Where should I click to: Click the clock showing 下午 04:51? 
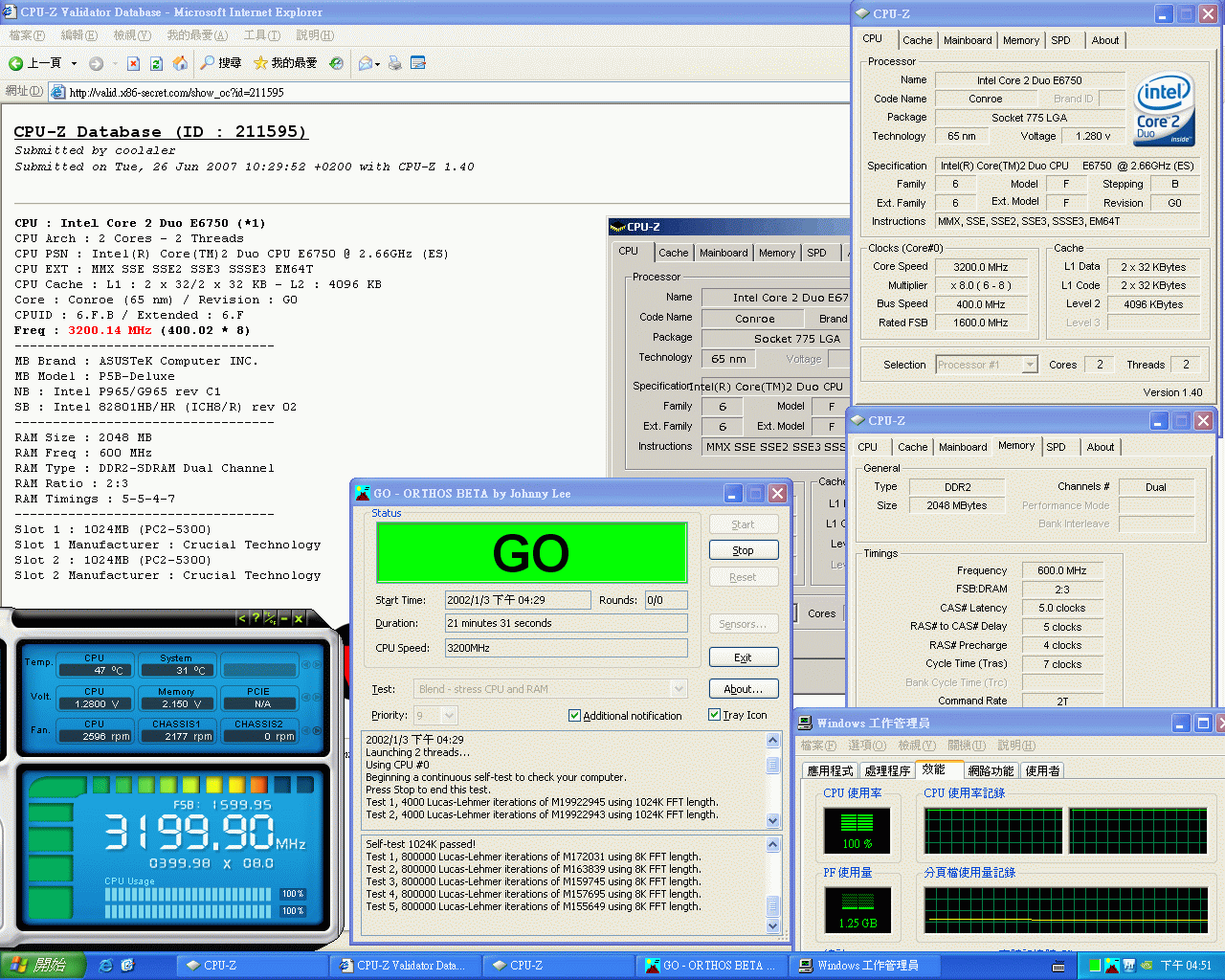pyautogui.click(x=1186, y=966)
